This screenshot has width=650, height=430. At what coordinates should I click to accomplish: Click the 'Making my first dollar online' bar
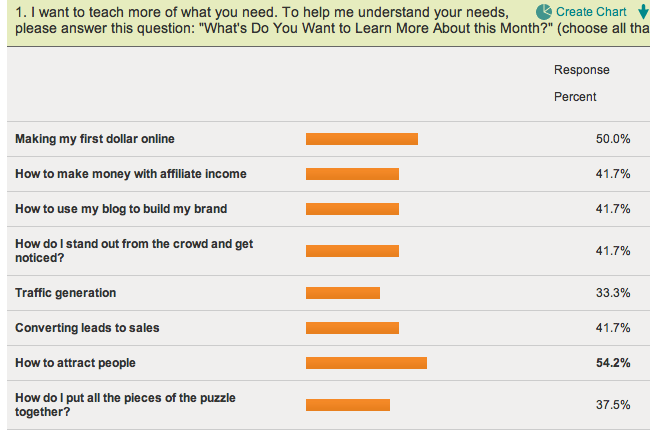(x=362, y=139)
